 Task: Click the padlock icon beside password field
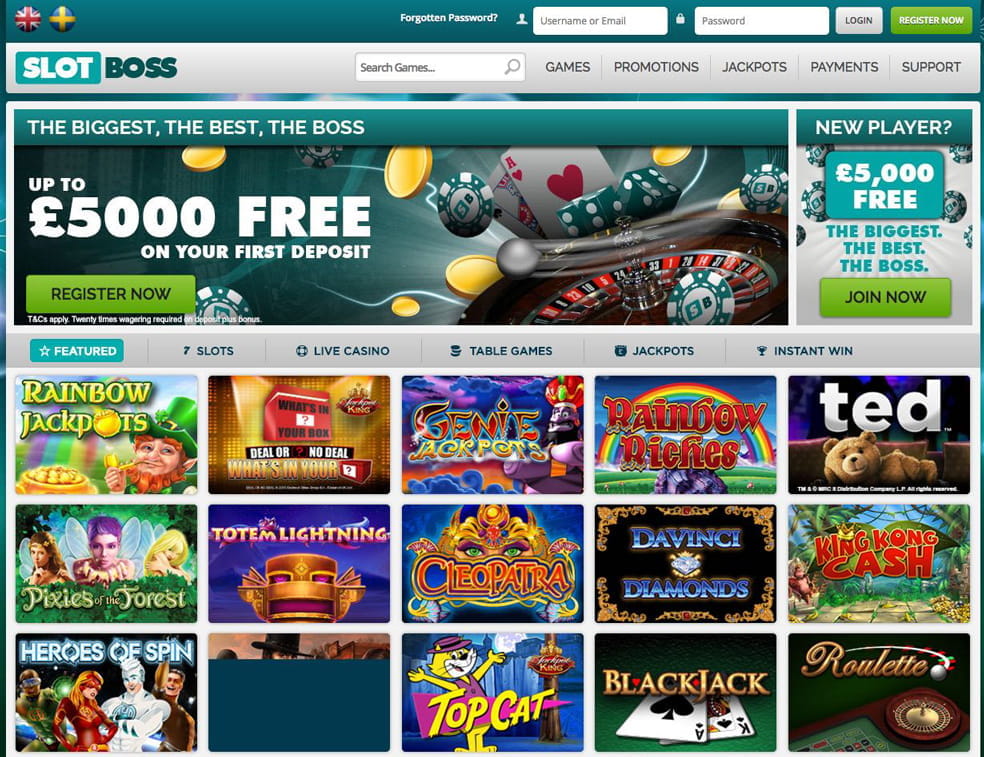pos(680,19)
